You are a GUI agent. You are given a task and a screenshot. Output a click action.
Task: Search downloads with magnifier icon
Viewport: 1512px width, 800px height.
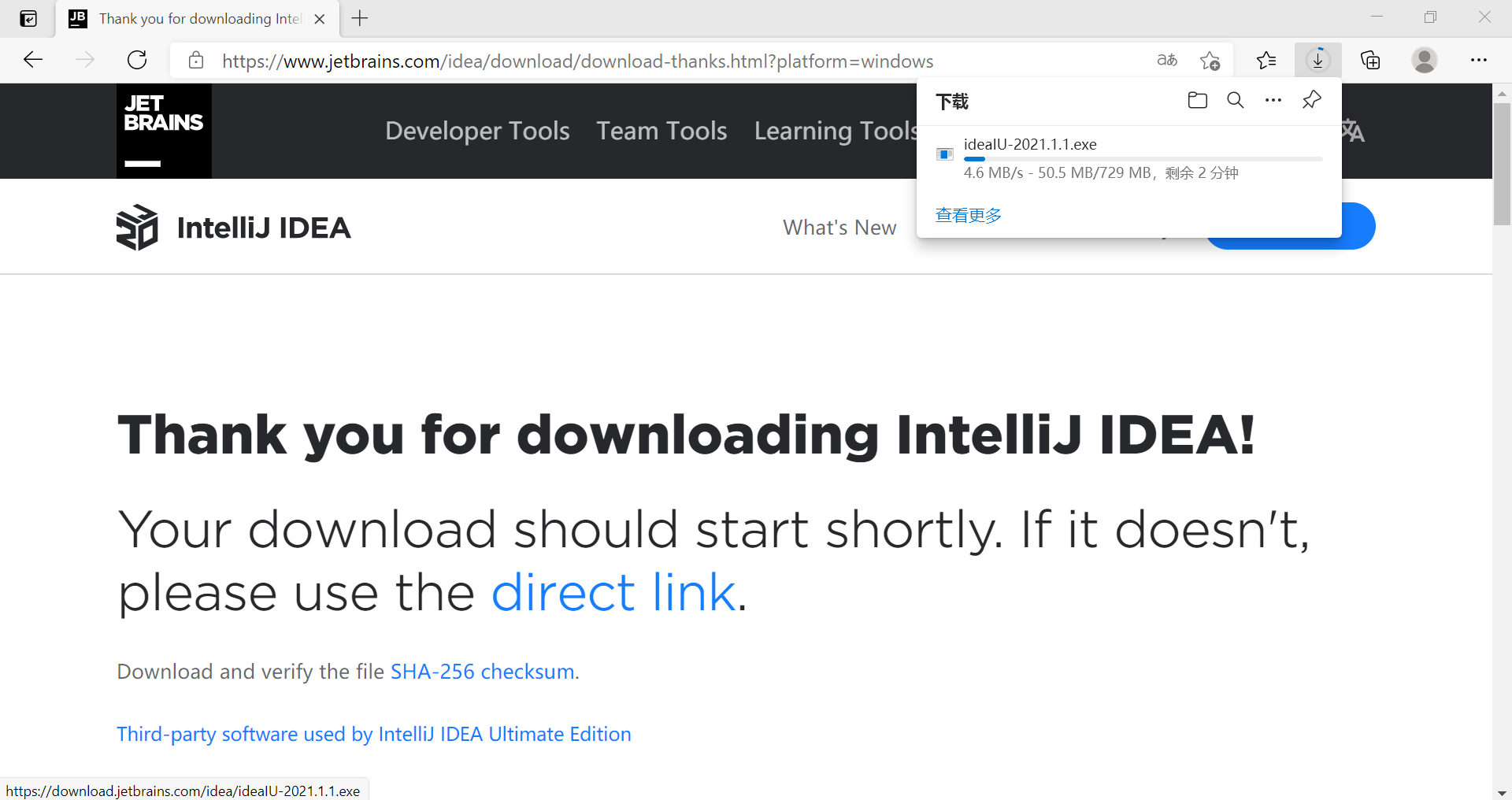click(x=1236, y=100)
